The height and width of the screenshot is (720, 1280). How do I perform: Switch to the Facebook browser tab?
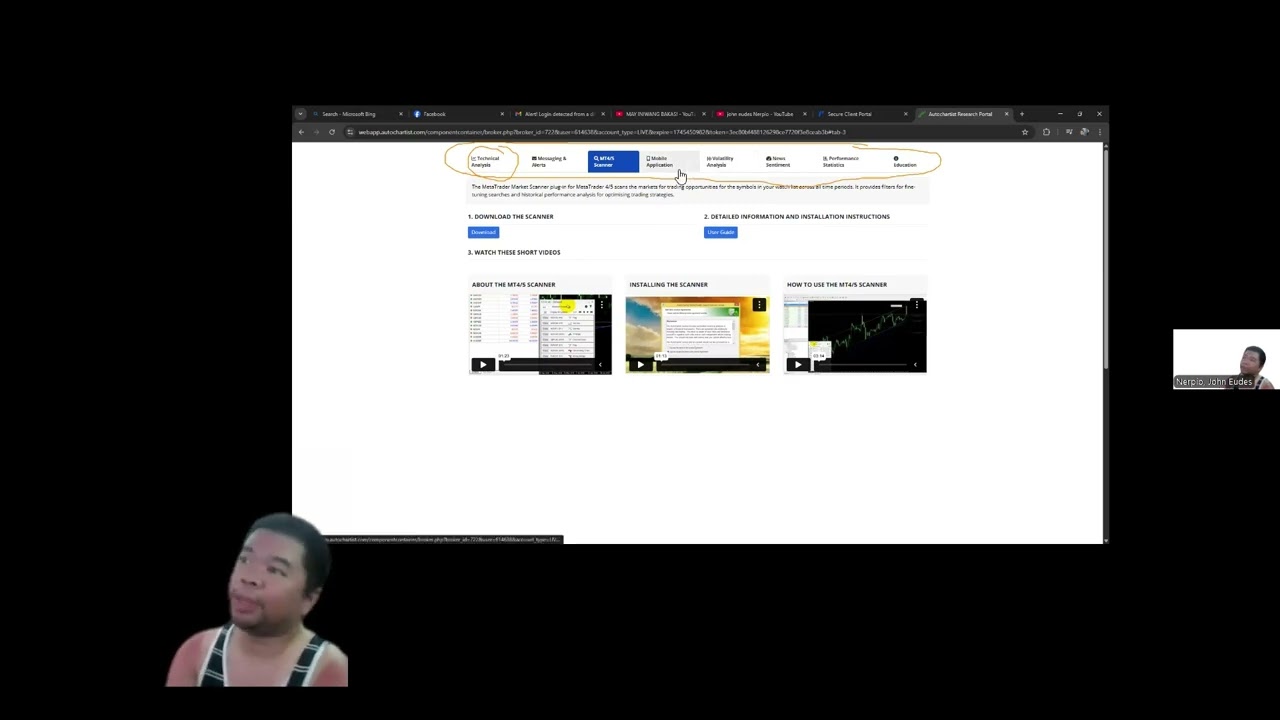(455, 114)
